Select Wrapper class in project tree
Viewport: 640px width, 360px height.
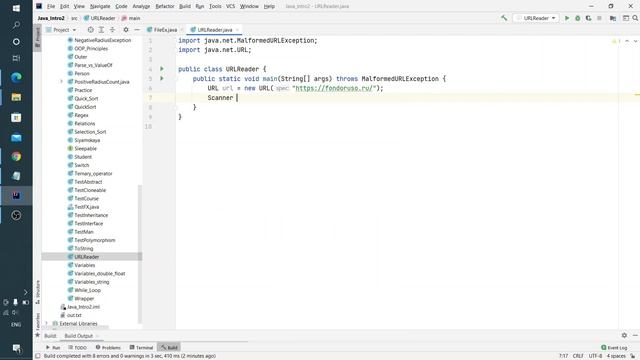tap(84, 298)
